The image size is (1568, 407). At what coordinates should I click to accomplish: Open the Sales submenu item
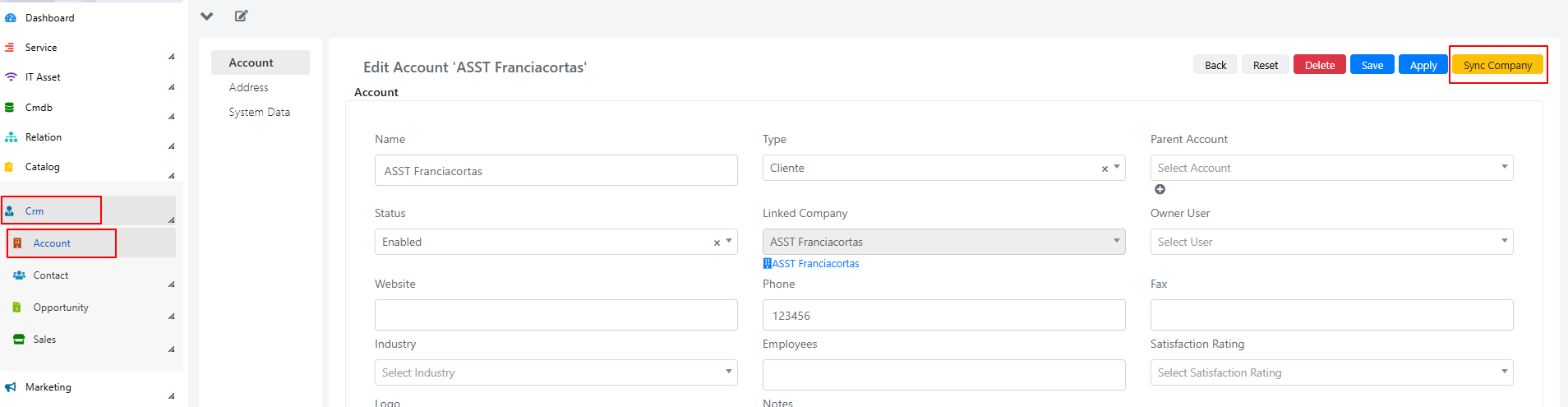point(44,340)
